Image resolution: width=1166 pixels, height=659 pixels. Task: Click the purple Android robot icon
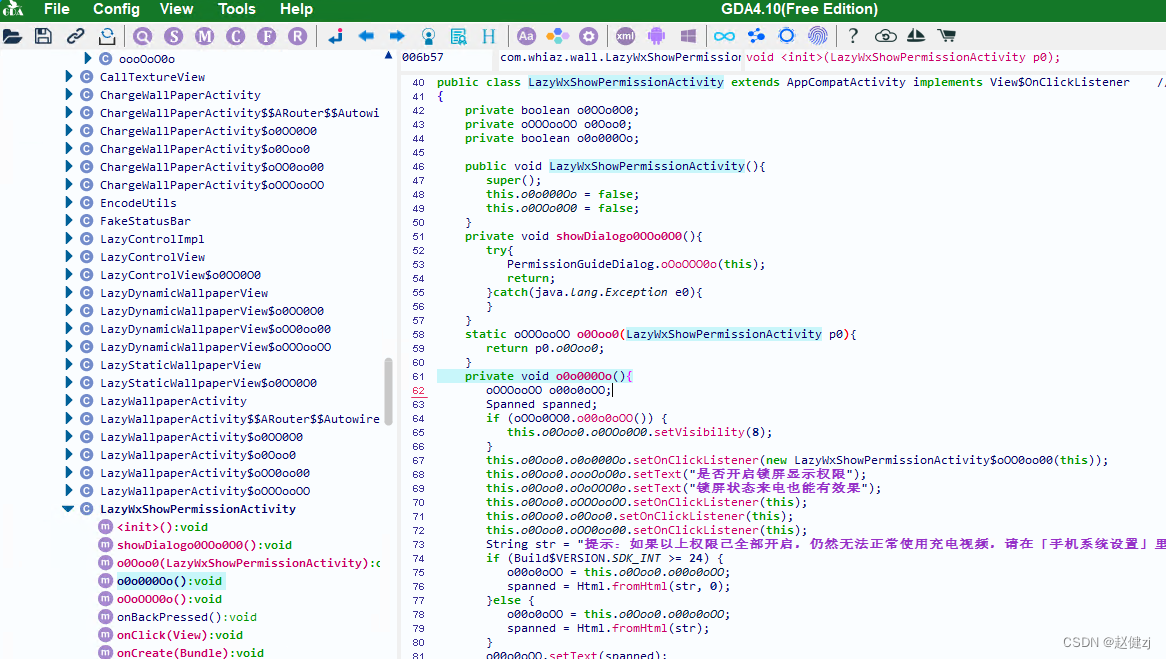point(656,36)
